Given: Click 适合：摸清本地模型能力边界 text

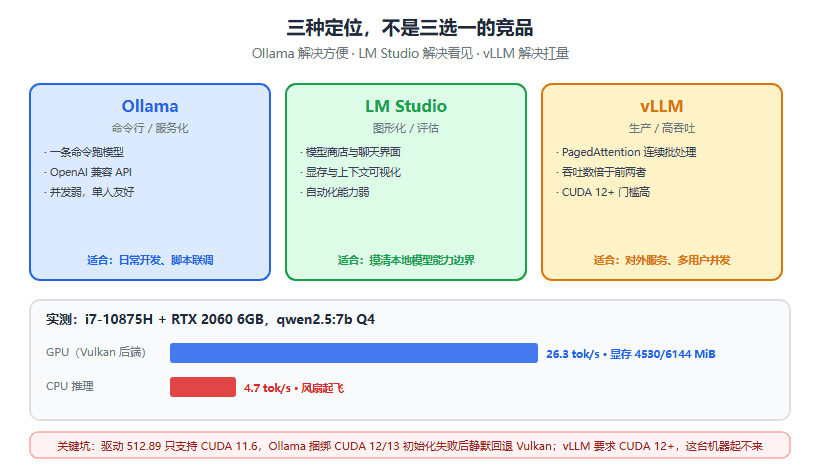Looking at the screenshot, I should (406, 260).
